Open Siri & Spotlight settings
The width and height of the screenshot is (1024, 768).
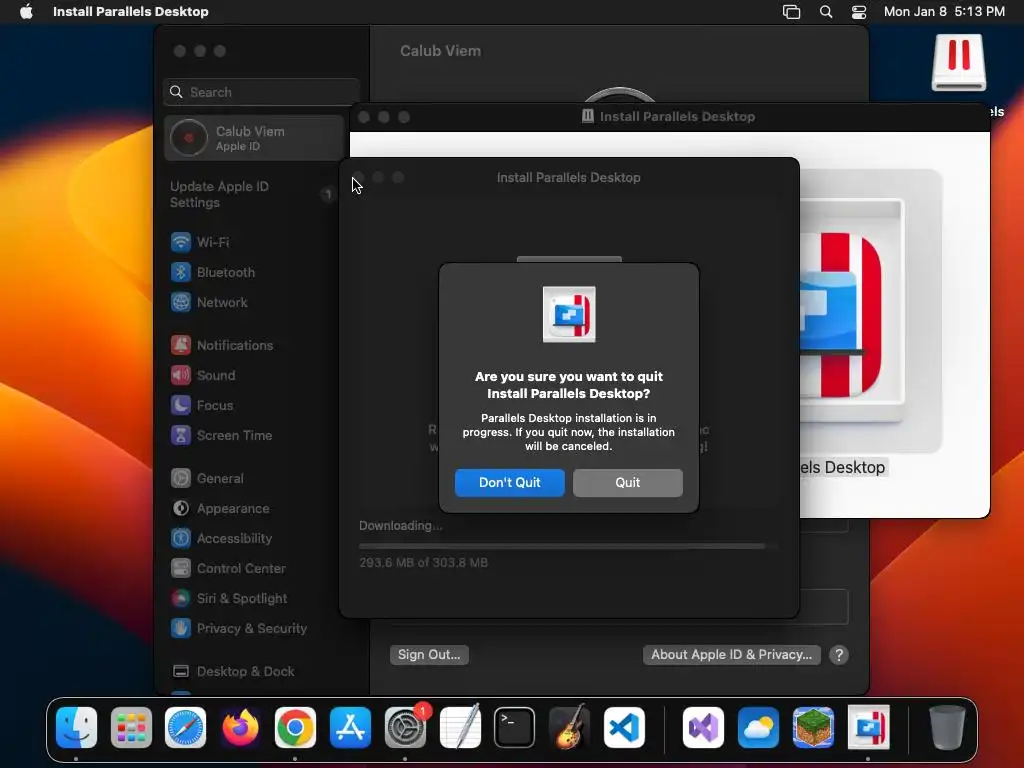point(229,599)
